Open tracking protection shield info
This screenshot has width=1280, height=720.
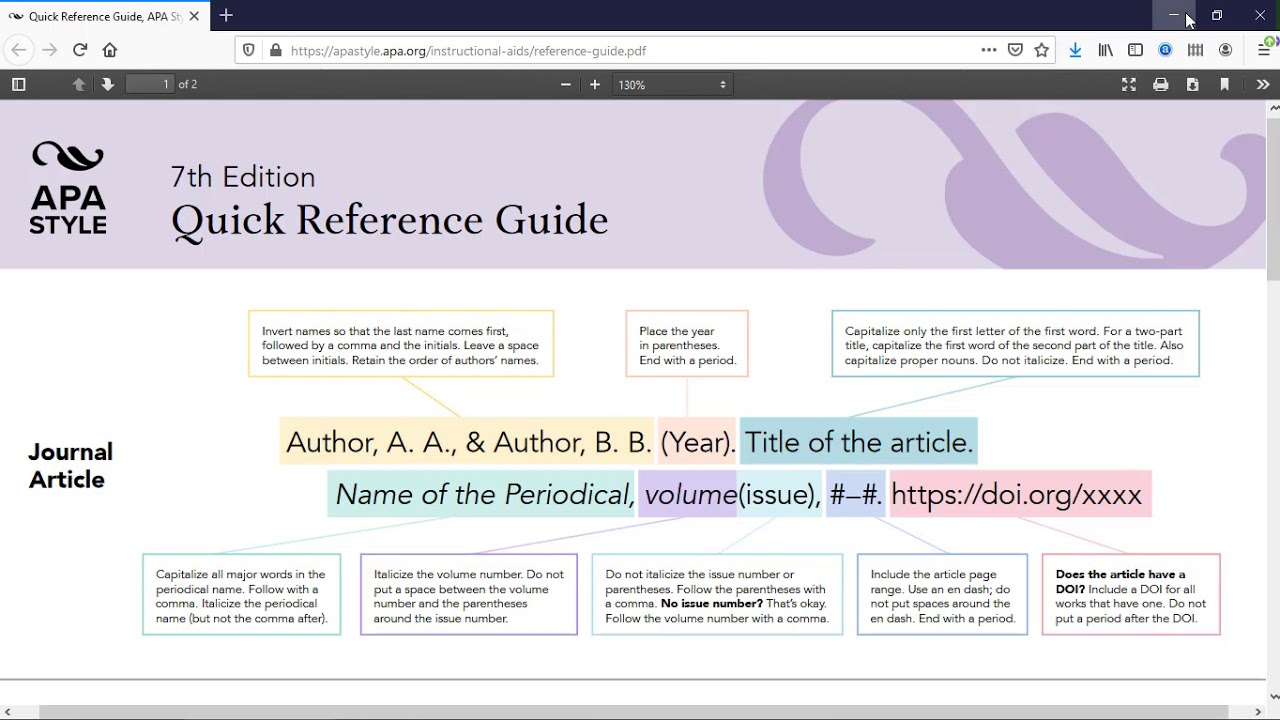click(249, 50)
